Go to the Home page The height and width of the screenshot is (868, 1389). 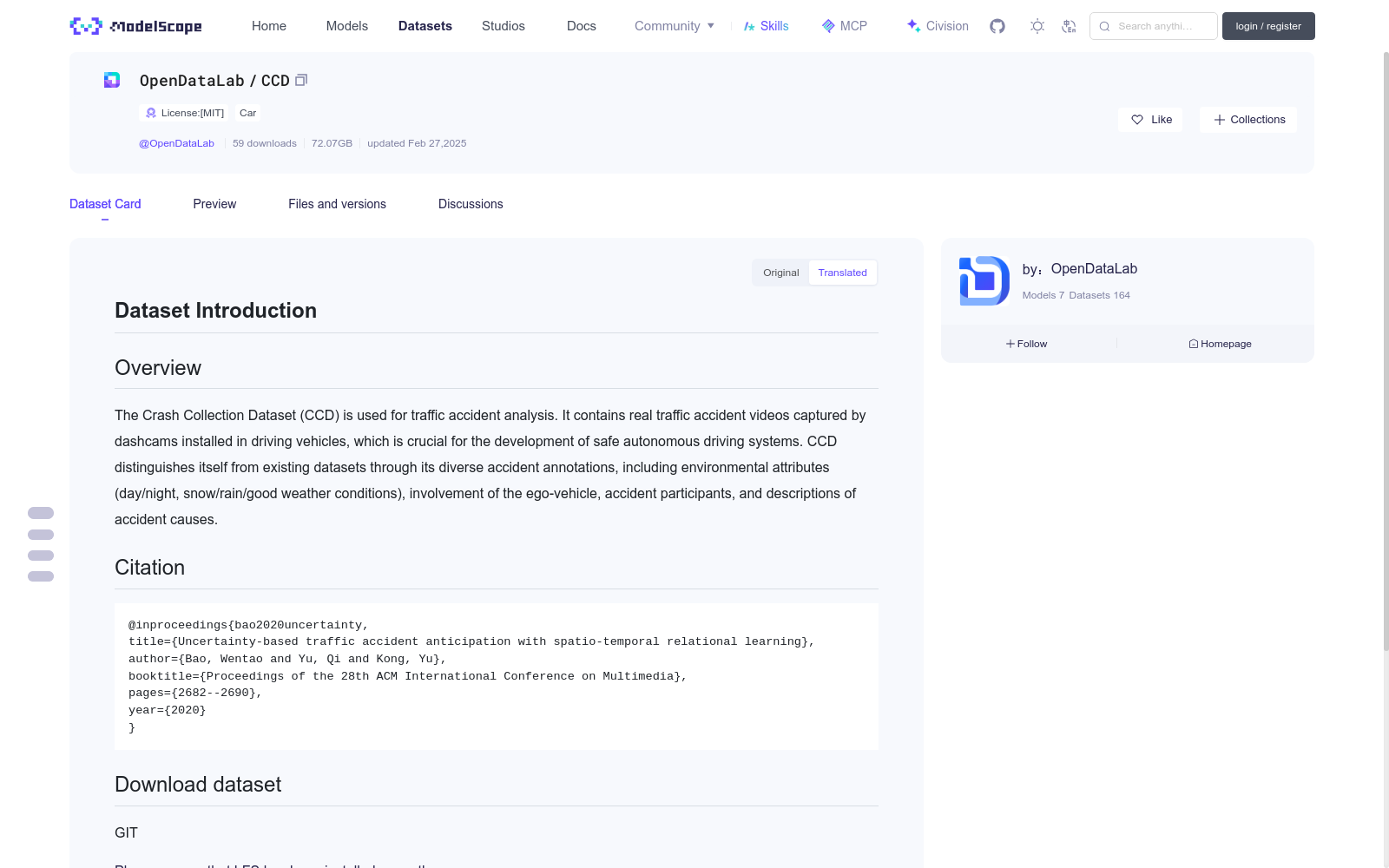[x=269, y=26]
